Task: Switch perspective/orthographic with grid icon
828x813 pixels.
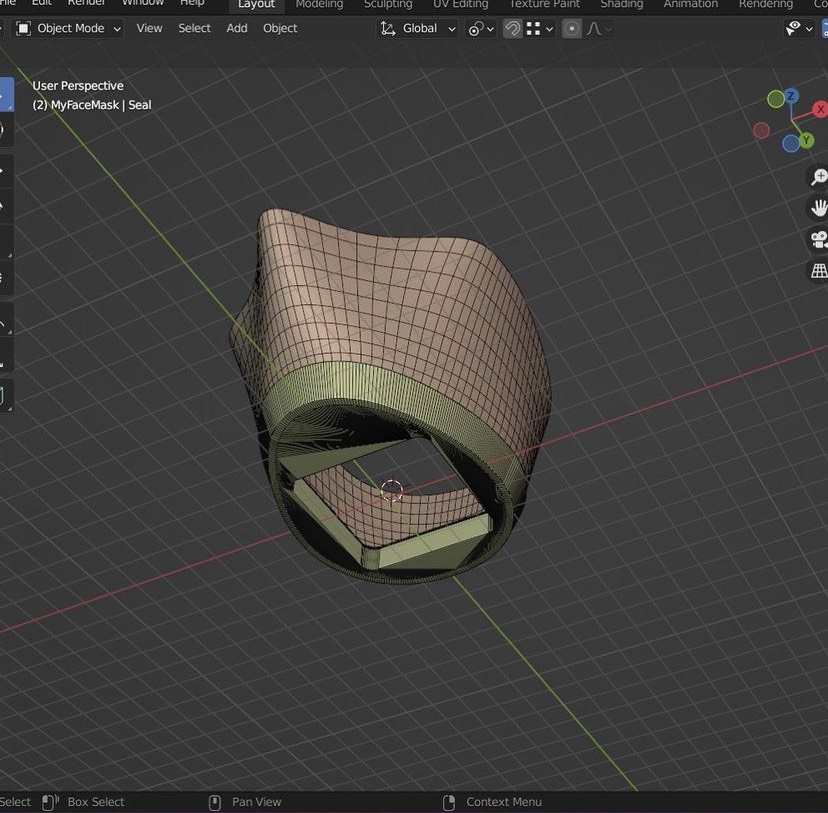Action: [818, 270]
